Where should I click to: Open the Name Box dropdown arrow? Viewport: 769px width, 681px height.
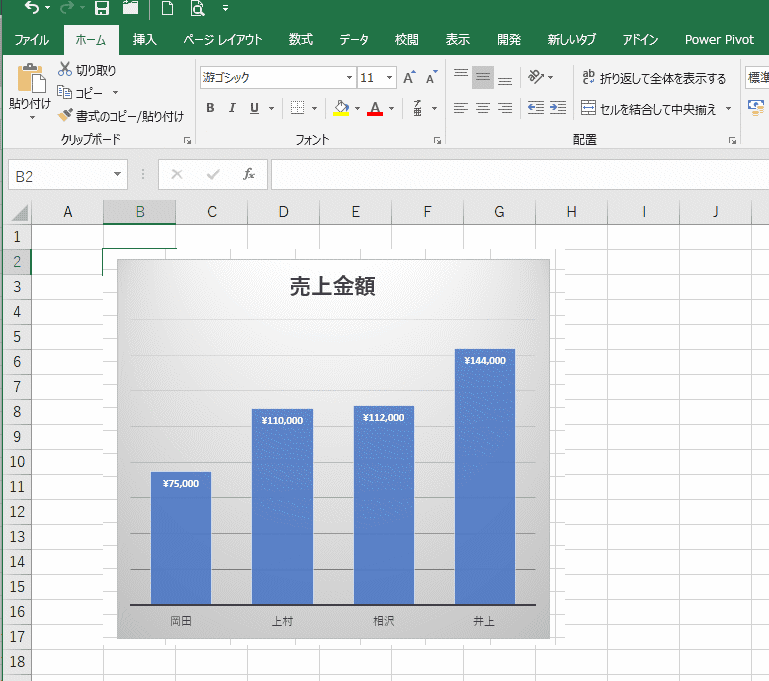coord(118,175)
